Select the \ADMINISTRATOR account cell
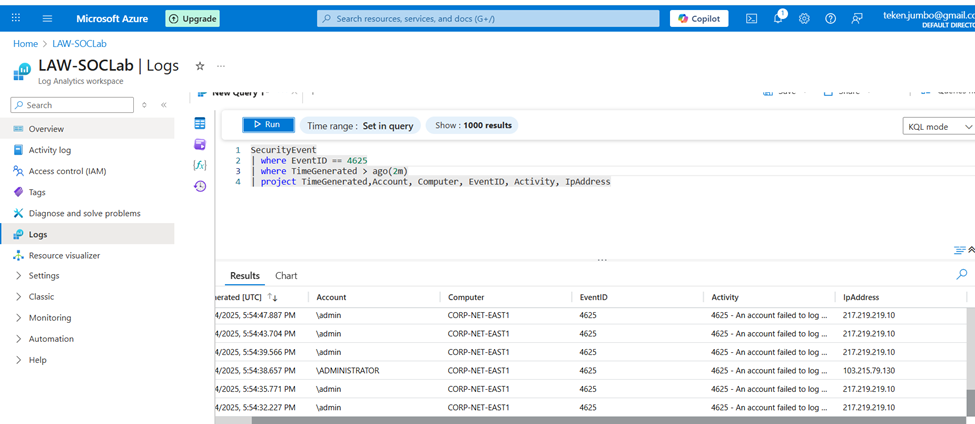Image resolution: width=975 pixels, height=424 pixels. [348, 370]
